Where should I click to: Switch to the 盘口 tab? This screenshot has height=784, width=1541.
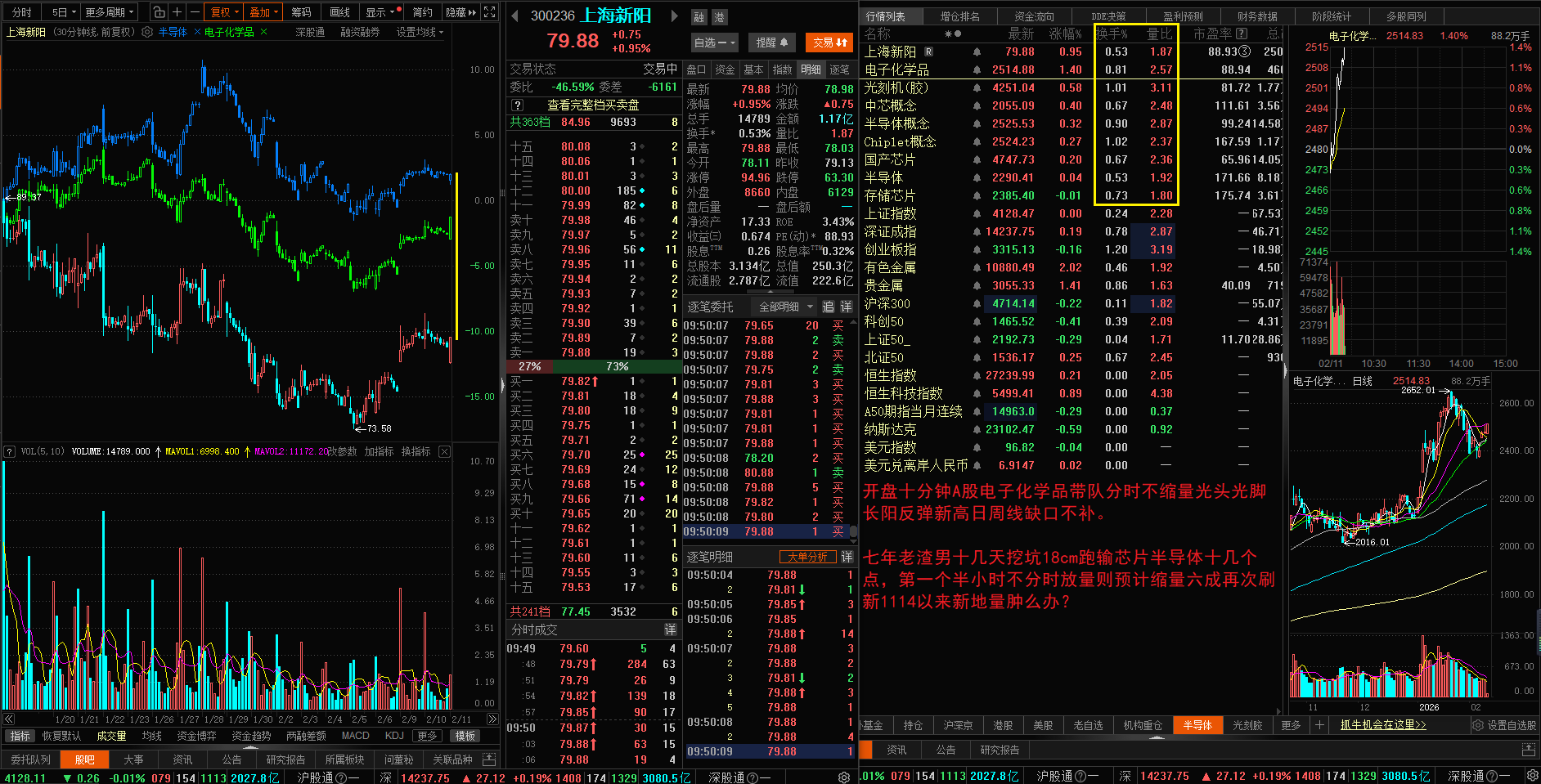[x=696, y=69]
